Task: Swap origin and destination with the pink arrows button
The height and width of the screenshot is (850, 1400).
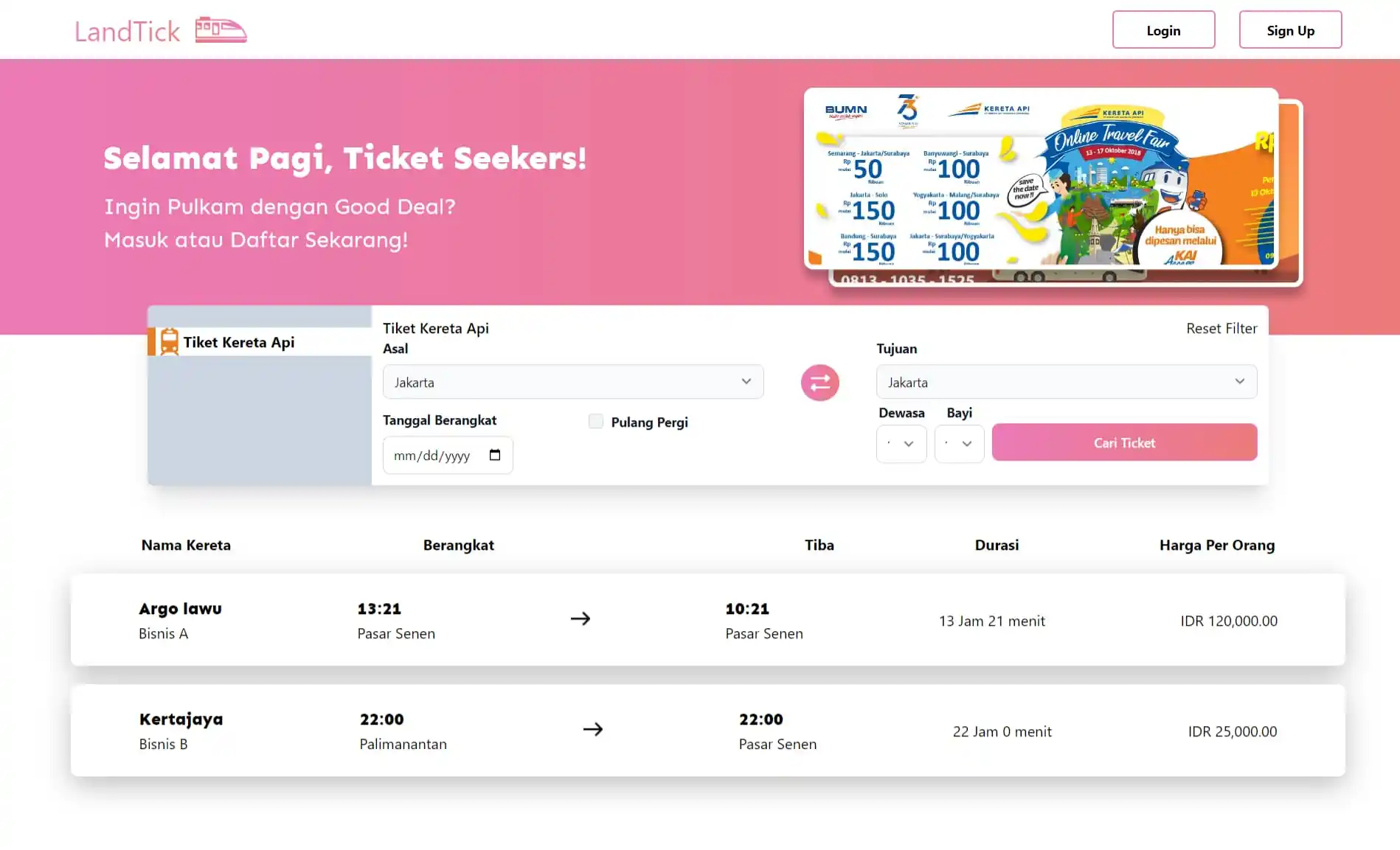Action: click(819, 383)
